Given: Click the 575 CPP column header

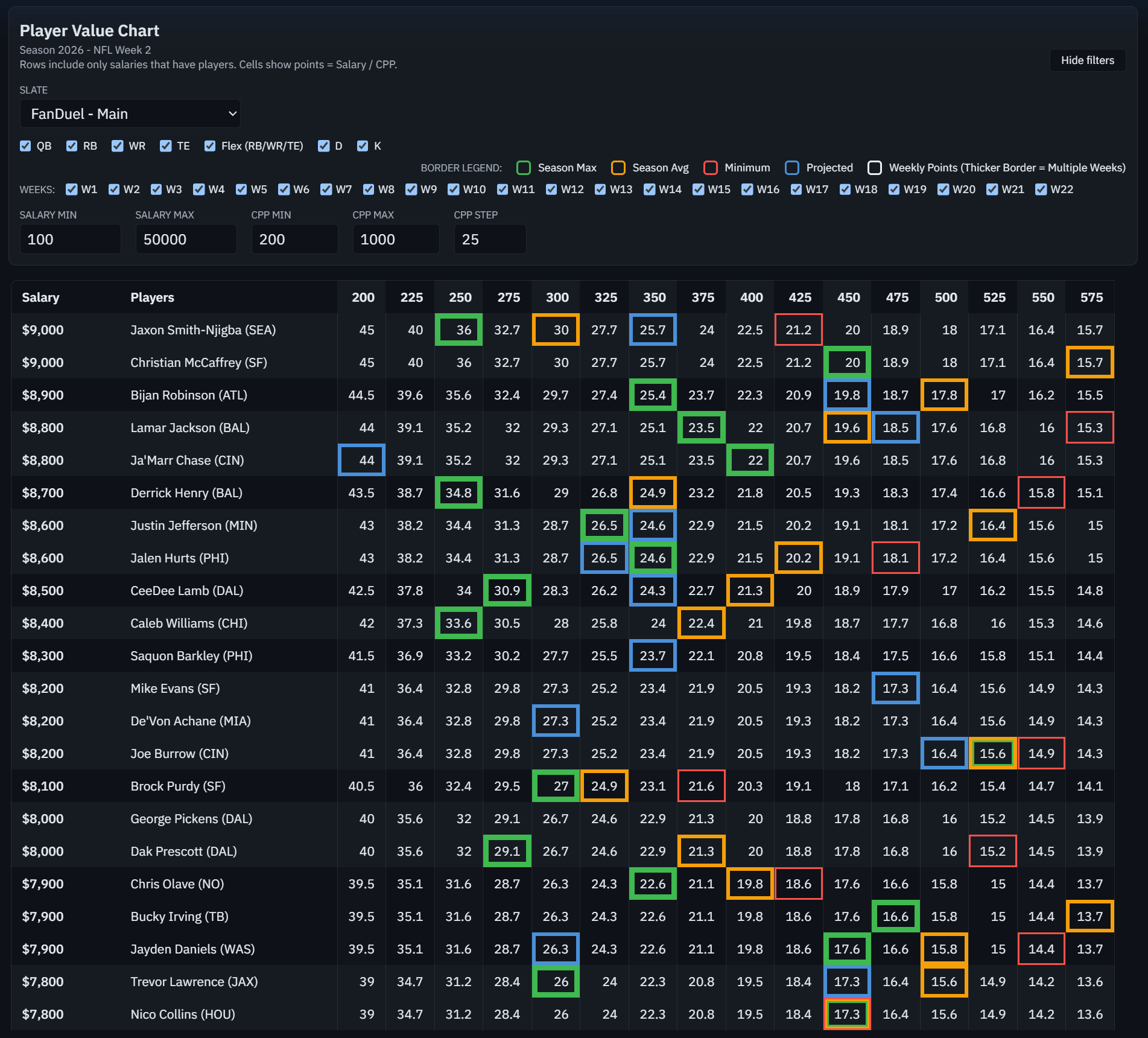Looking at the screenshot, I should click(1091, 298).
